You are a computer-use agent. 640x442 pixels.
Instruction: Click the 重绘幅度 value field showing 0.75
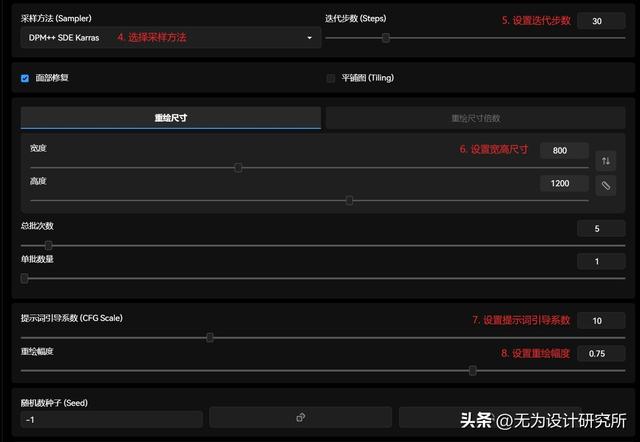click(601, 353)
